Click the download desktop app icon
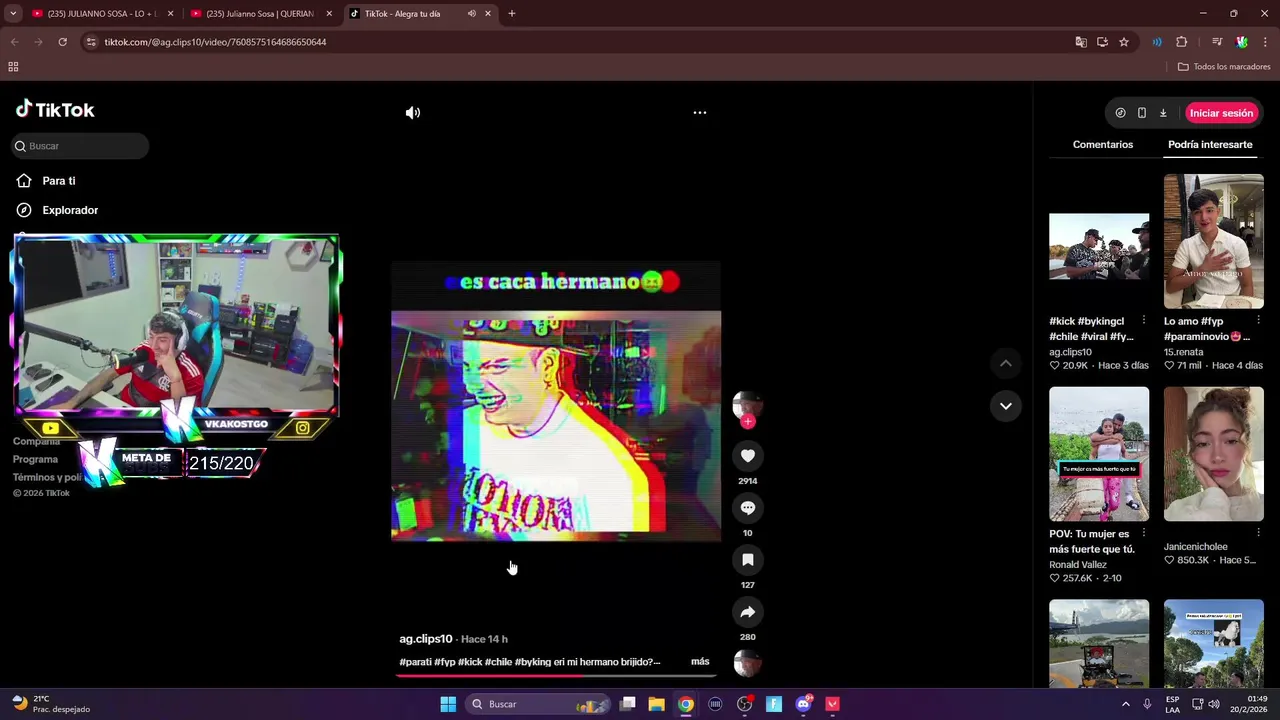 (x=1163, y=113)
